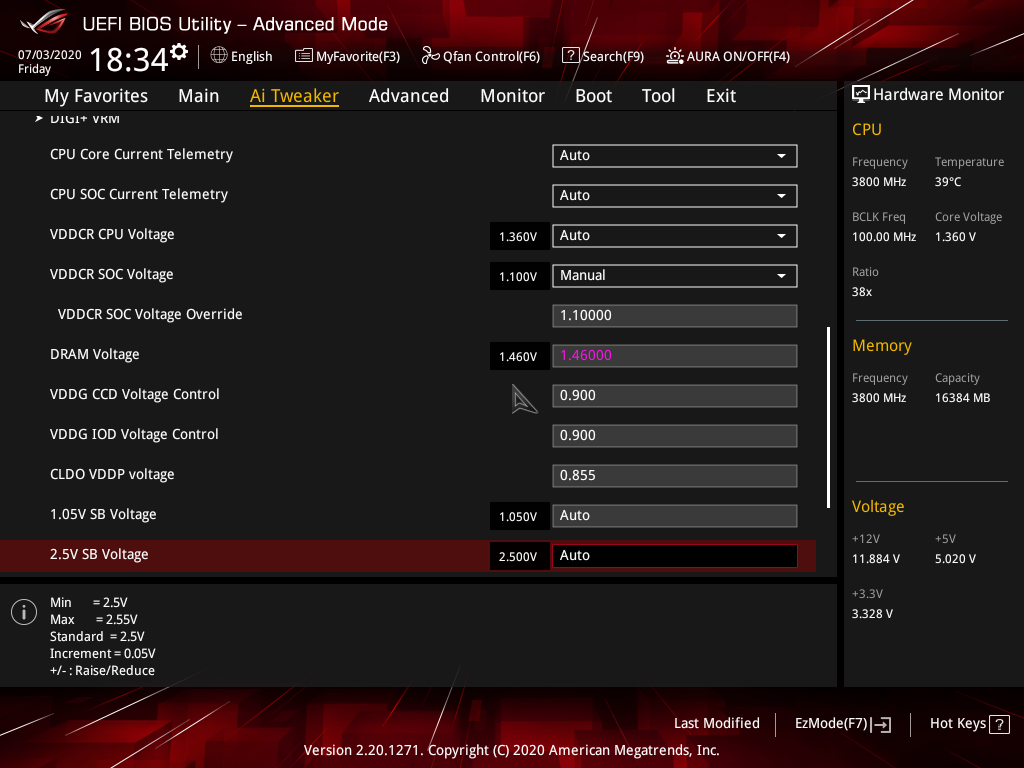1024x768 pixels.
Task: Click the BCLK Freq 100.00 MHz value
Action: point(884,237)
